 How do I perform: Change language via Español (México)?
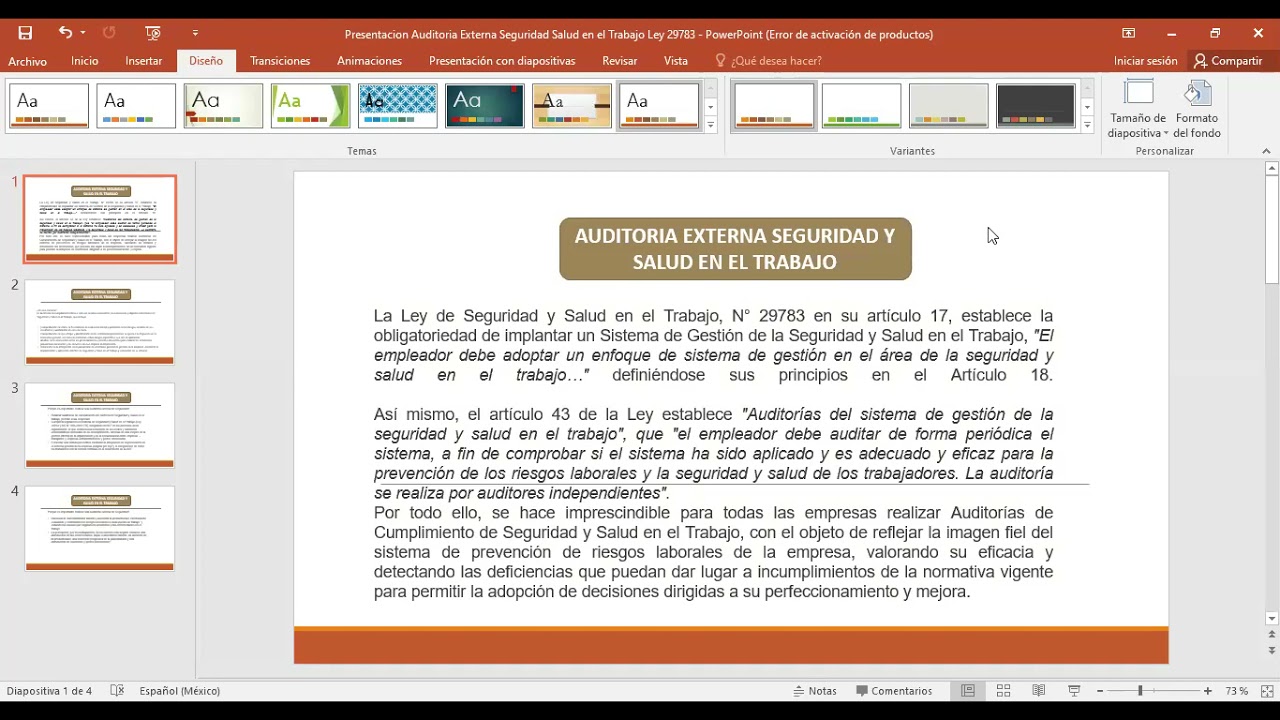point(180,691)
